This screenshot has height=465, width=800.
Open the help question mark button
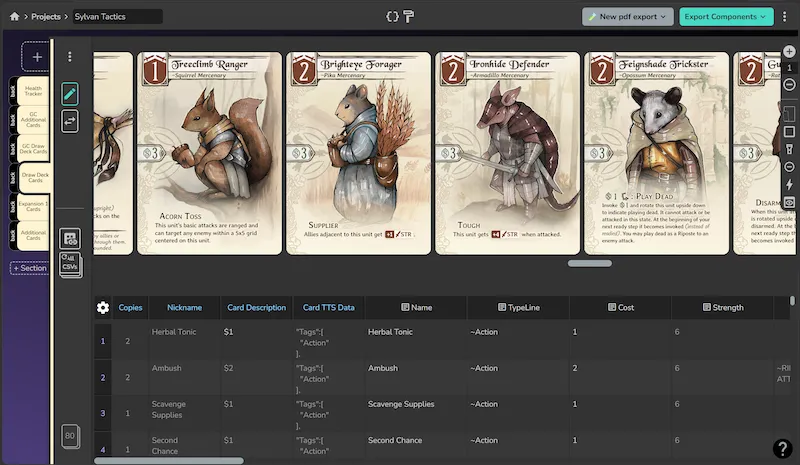point(782,448)
